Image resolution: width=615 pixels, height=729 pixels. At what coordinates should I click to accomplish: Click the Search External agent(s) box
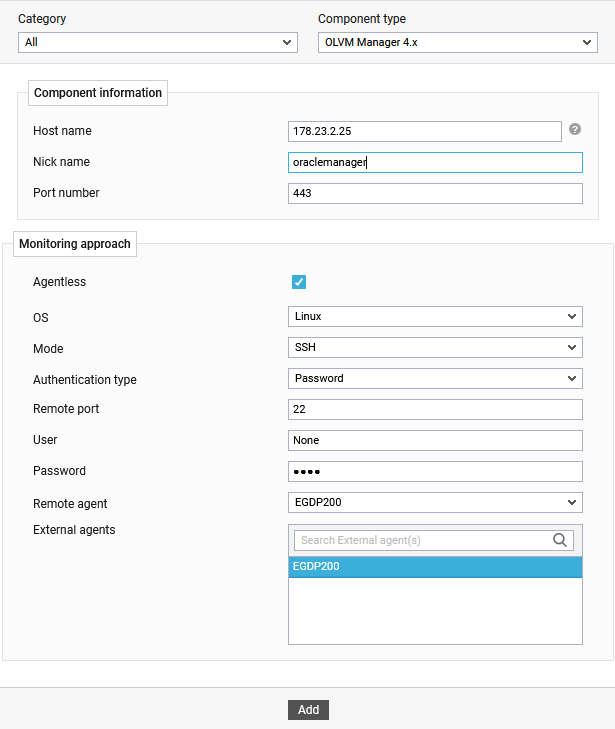tap(424, 540)
